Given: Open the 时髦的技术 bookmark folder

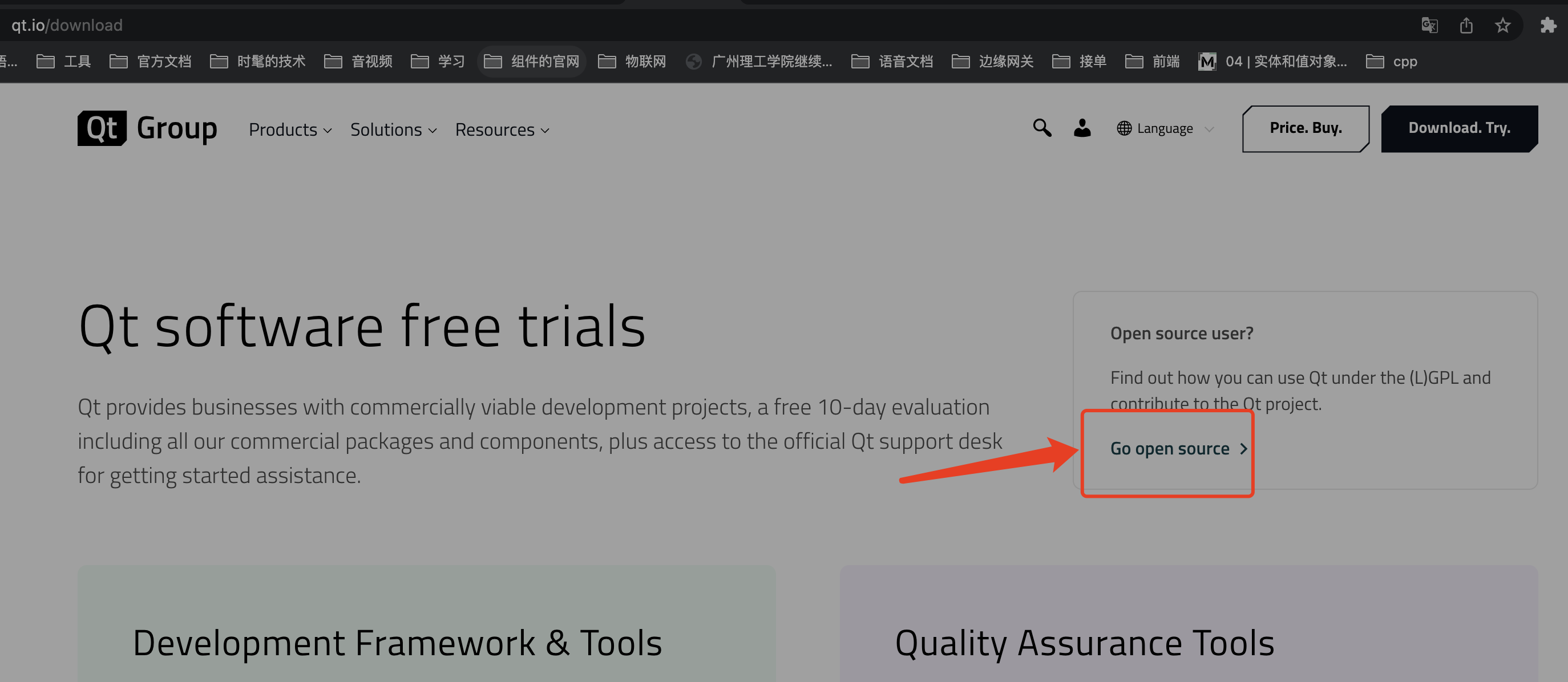Looking at the screenshot, I should click(x=257, y=62).
